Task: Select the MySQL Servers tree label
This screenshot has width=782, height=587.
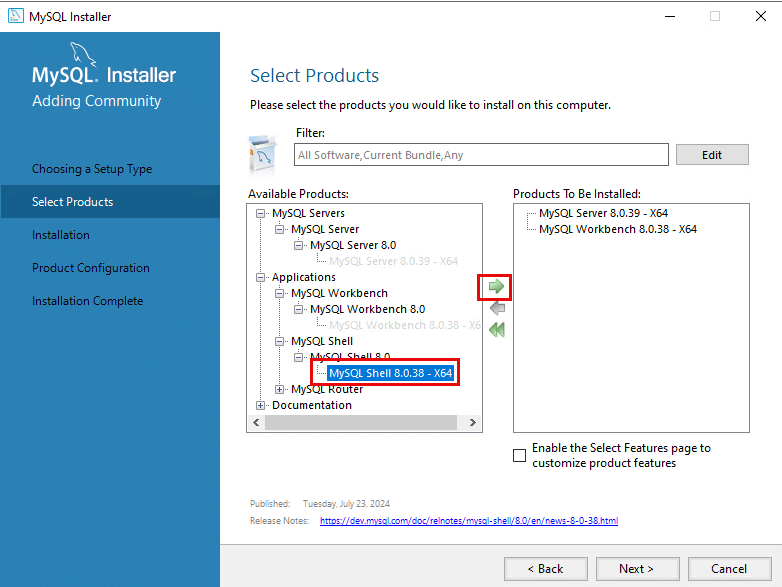Action: tap(308, 213)
